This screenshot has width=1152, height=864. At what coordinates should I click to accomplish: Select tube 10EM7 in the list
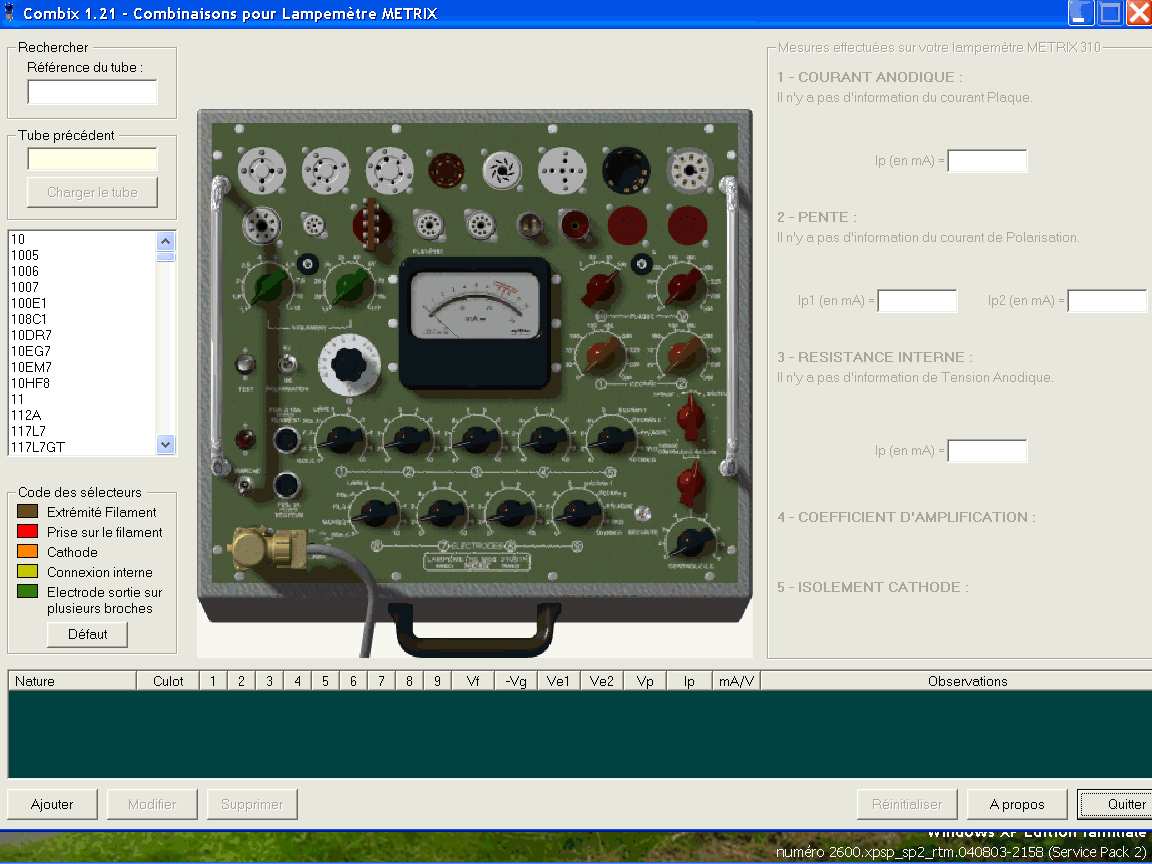click(82, 367)
